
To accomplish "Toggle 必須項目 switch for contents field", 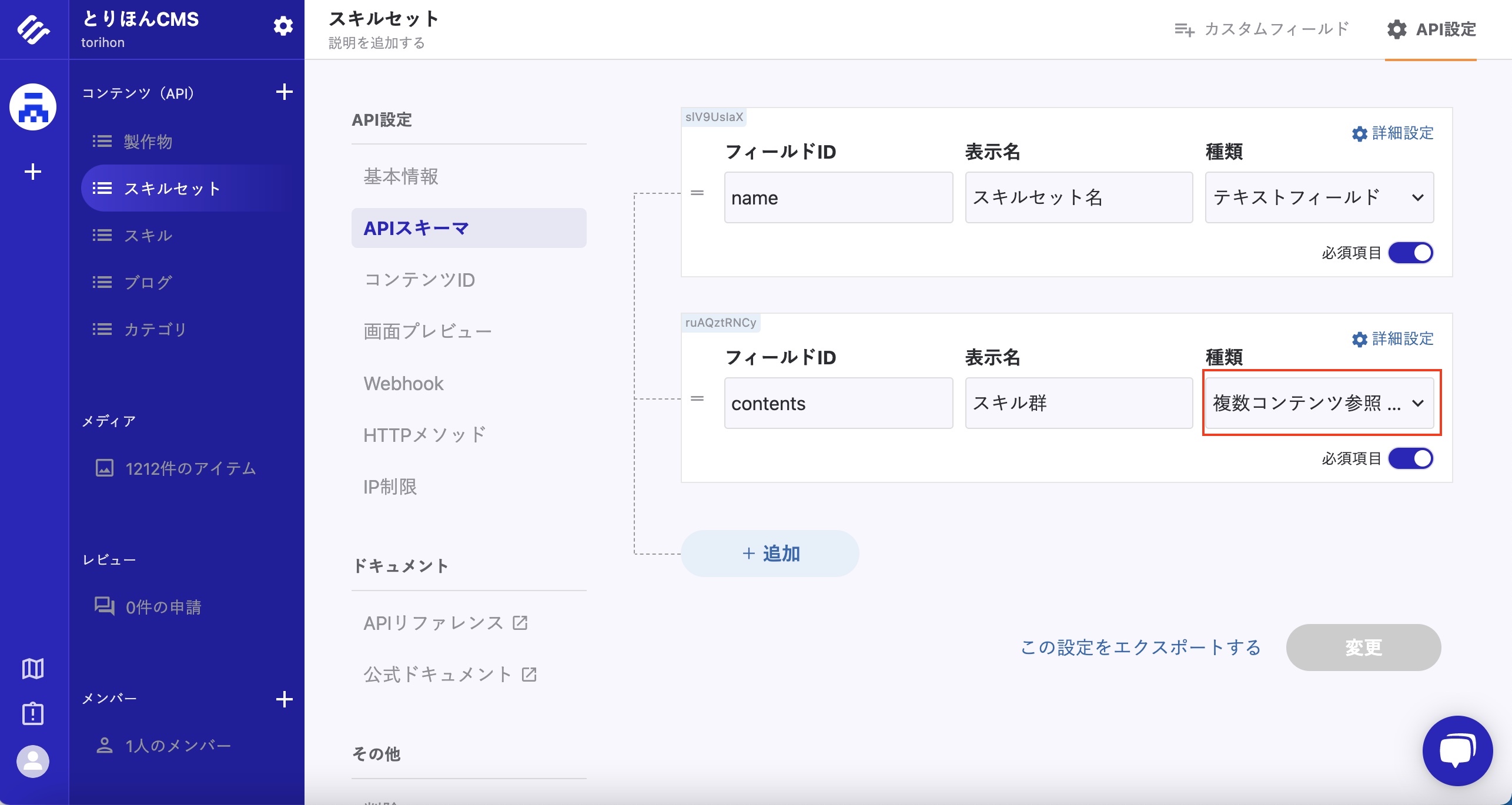I will click(1410, 458).
